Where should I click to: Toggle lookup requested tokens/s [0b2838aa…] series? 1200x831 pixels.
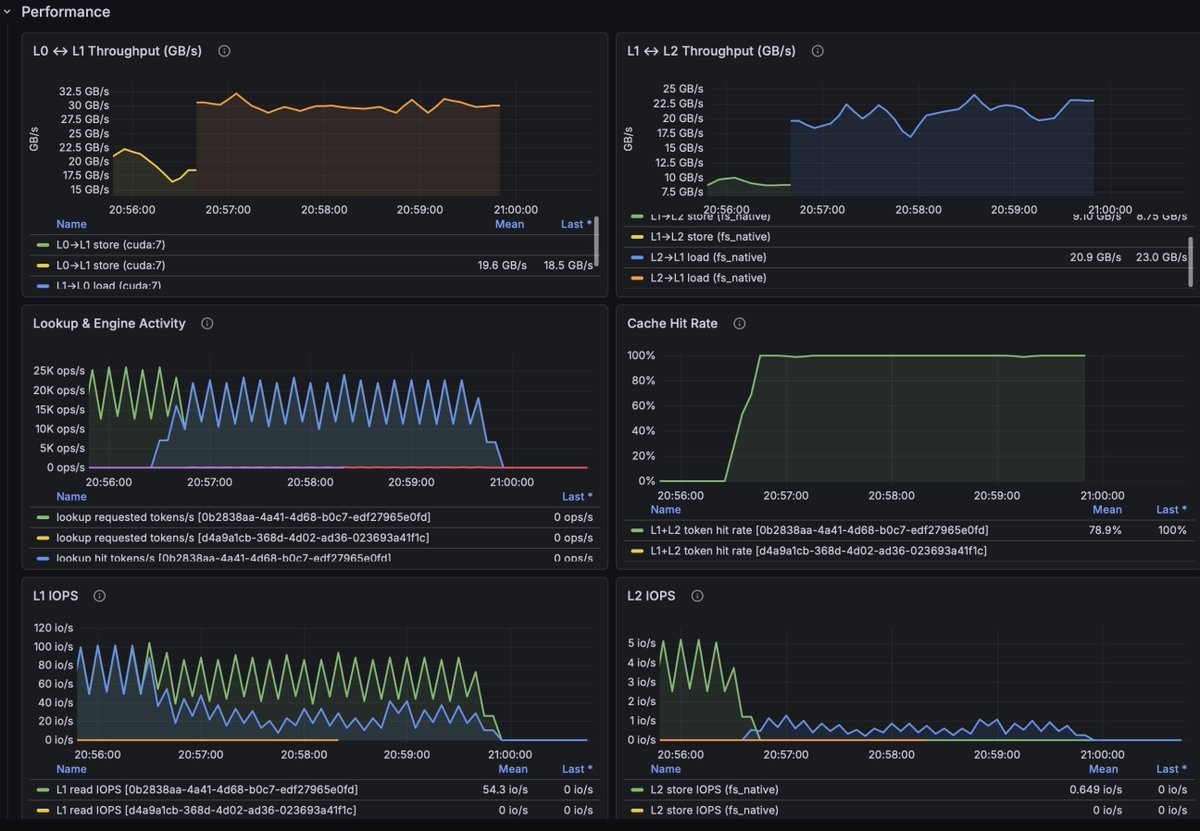click(243, 517)
